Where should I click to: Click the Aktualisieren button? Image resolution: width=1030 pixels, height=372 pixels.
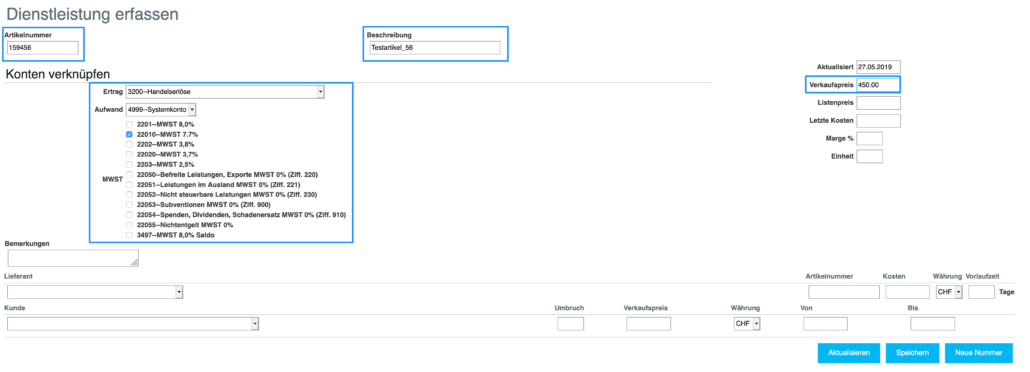click(849, 353)
